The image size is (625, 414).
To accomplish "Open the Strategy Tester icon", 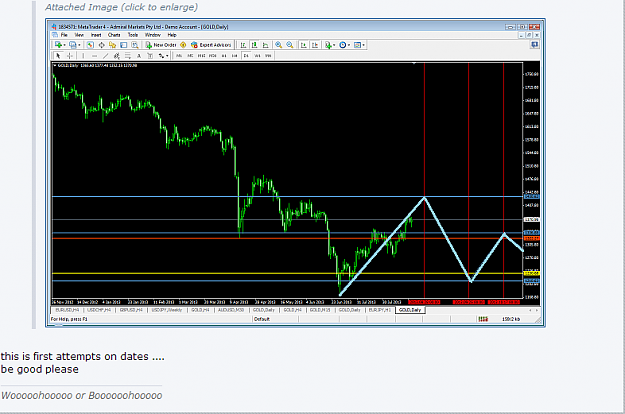I will coord(135,45).
